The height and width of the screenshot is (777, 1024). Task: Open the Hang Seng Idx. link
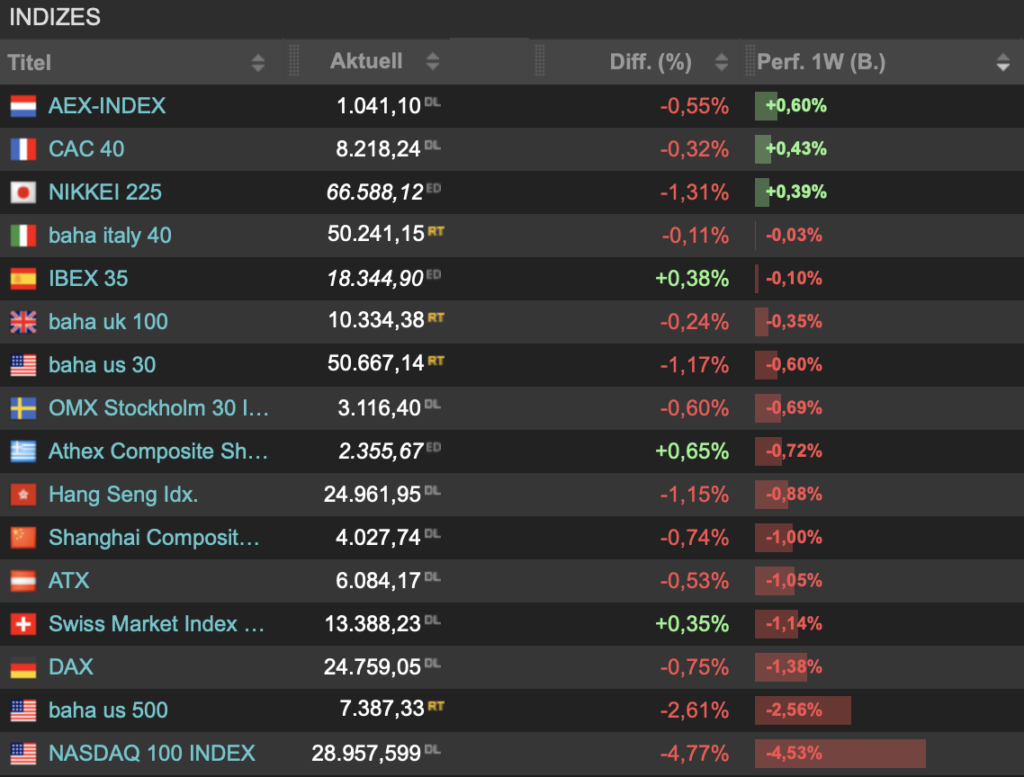pyautogui.click(x=123, y=494)
